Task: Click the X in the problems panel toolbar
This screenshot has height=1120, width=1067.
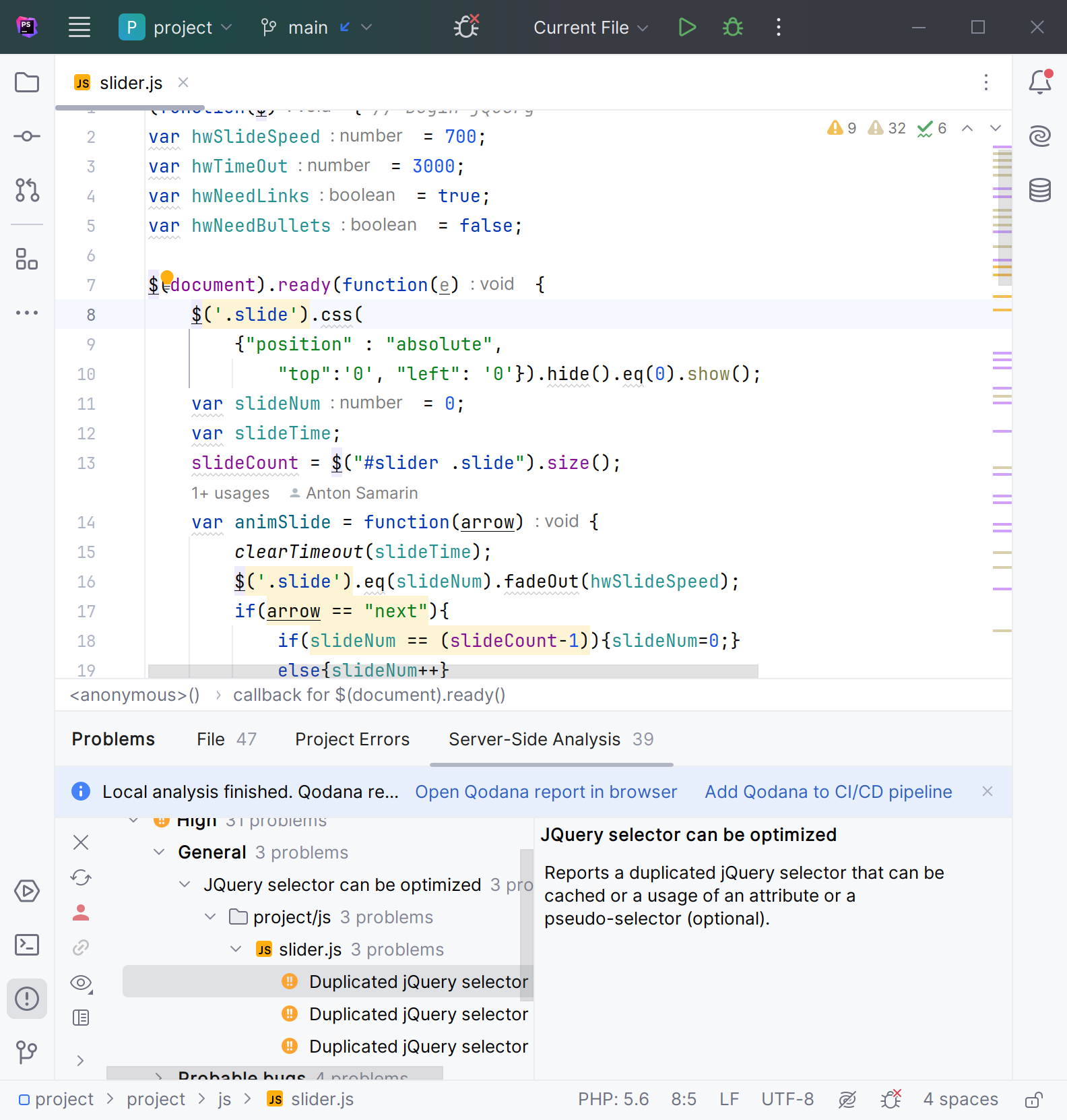Action: [x=81, y=842]
